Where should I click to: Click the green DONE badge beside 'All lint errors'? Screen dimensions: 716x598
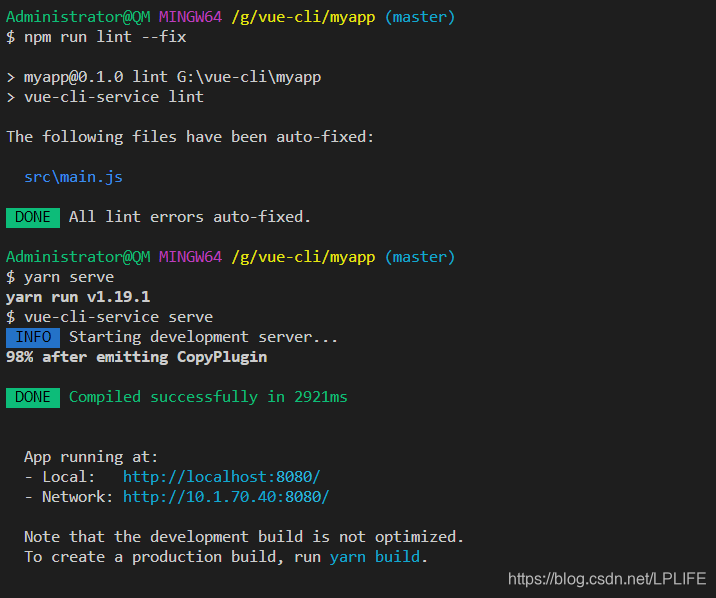tap(33, 217)
